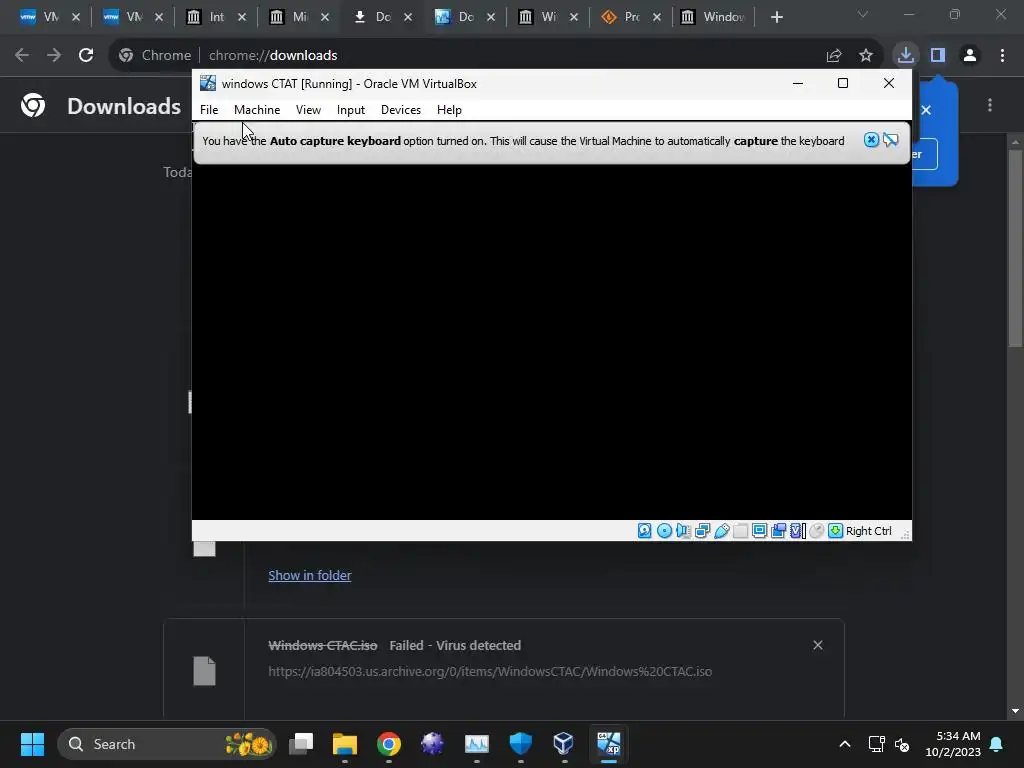Viewport: 1024px width, 768px height.
Task: Expand the Chrome tab search dropdown
Action: point(863,14)
